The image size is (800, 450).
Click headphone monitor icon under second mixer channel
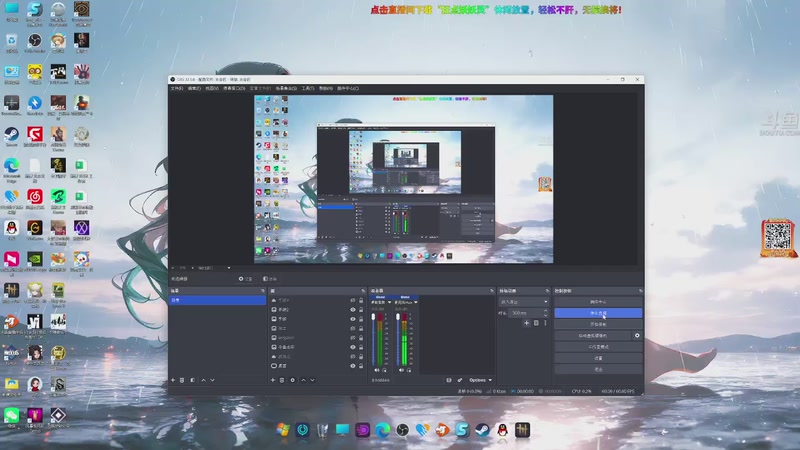point(409,370)
